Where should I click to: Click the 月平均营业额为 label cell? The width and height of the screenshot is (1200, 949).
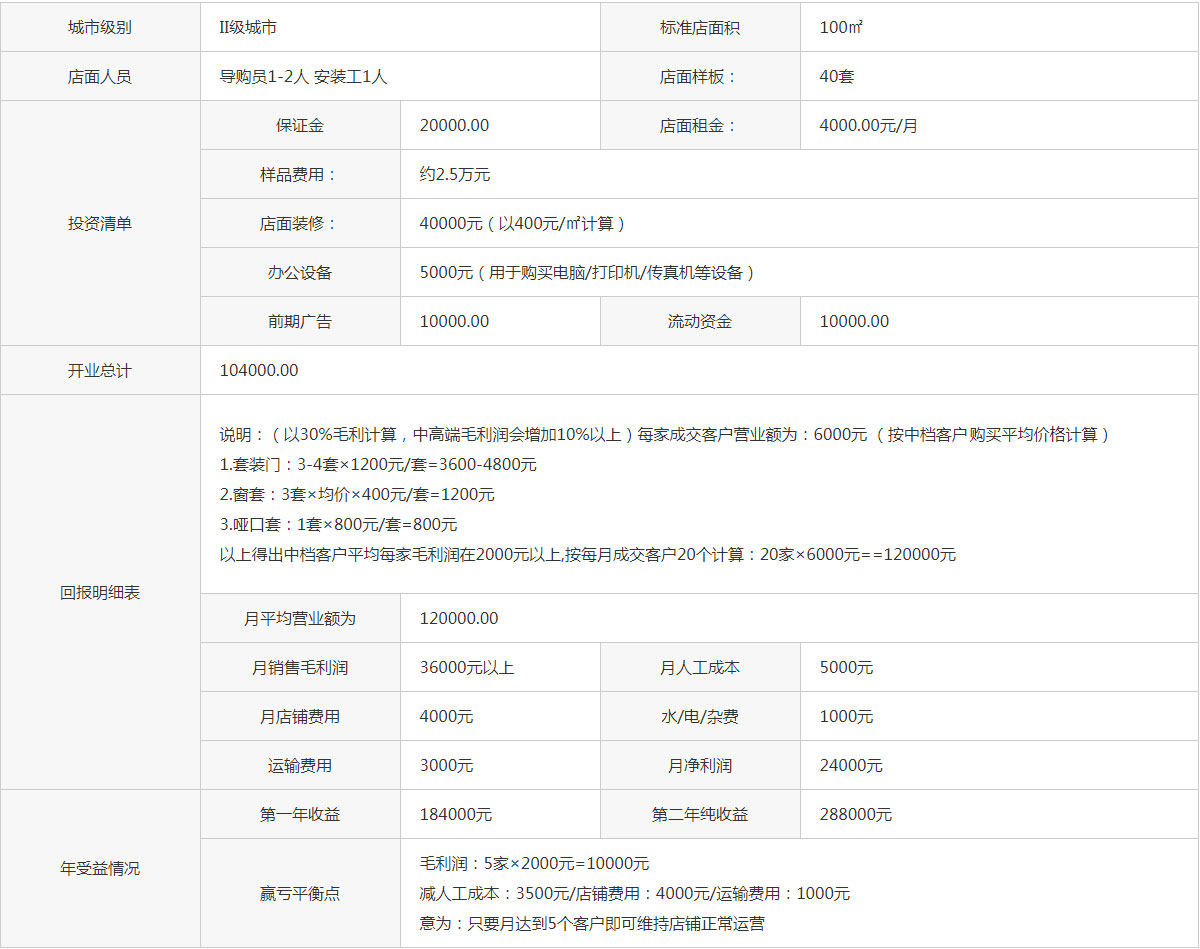(300, 618)
